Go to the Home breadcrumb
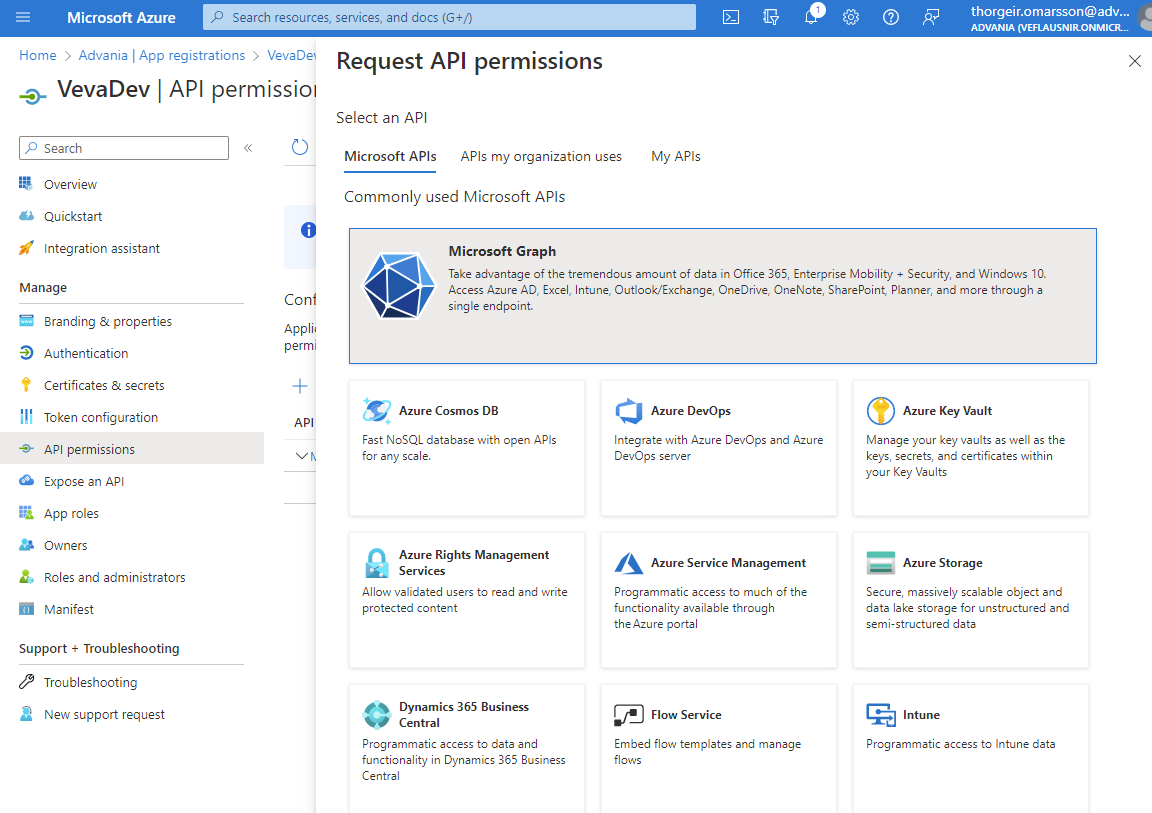 point(37,55)
